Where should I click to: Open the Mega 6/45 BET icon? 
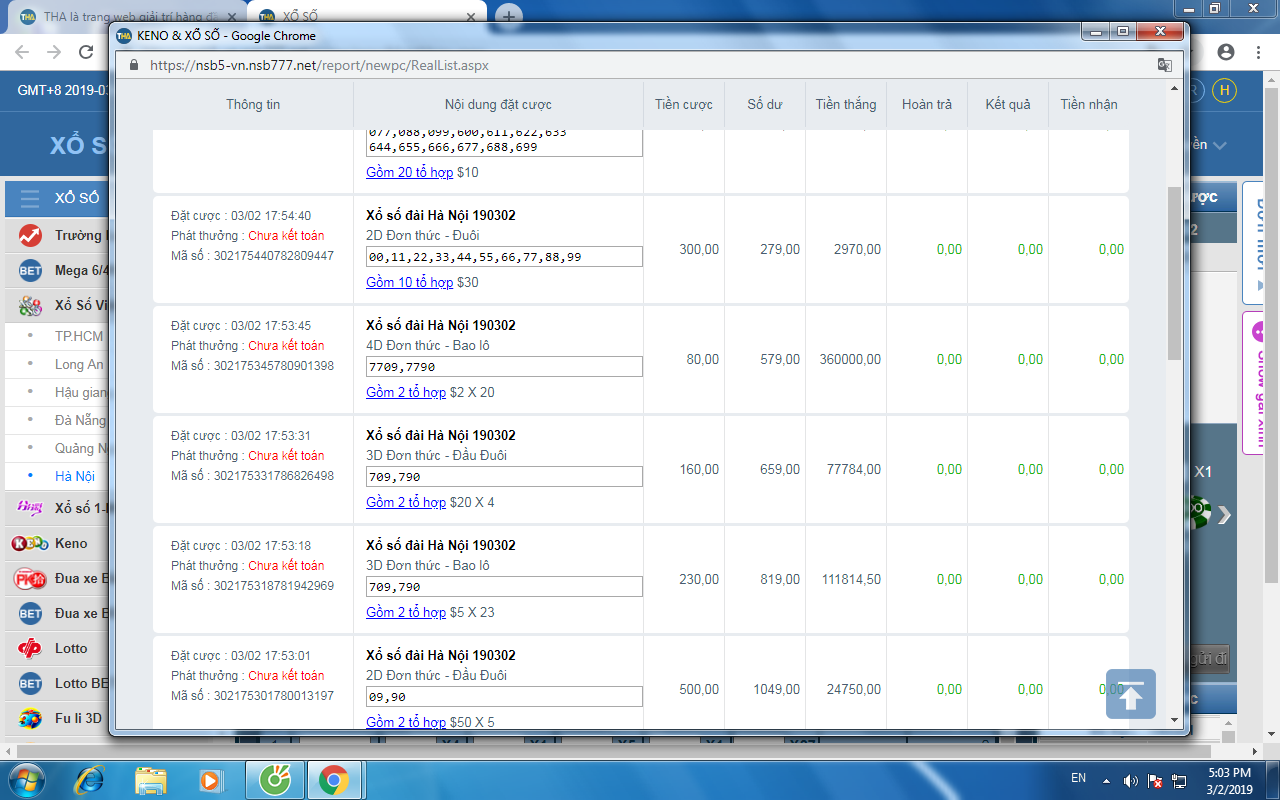[30, 270]
